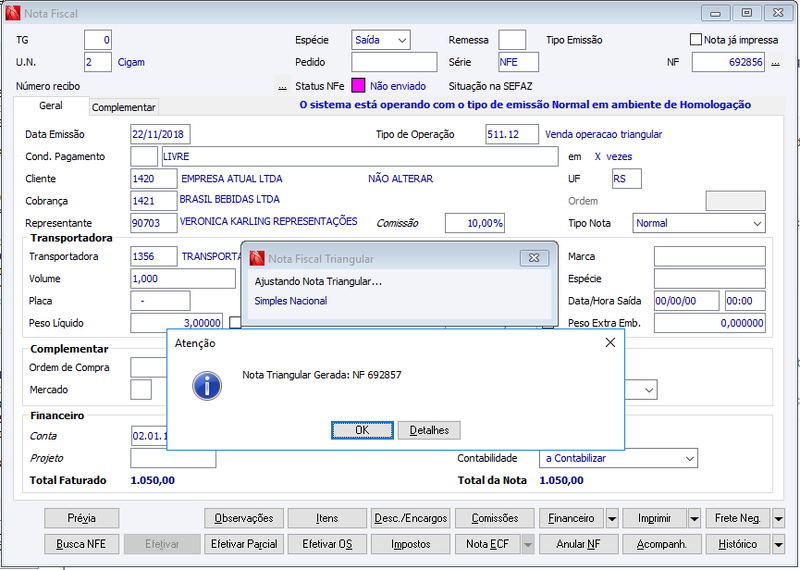
Task: Open the NF number lookup ellipsis
Action: (776, 63)
